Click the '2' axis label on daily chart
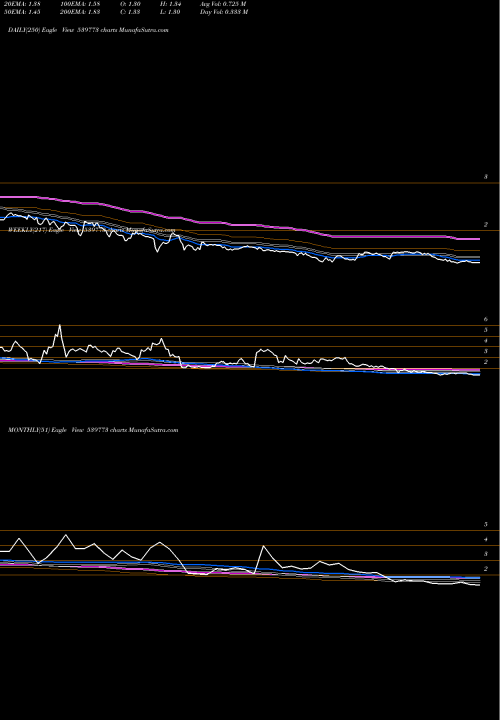Screen dimensions: 500x720 [486, 225]
